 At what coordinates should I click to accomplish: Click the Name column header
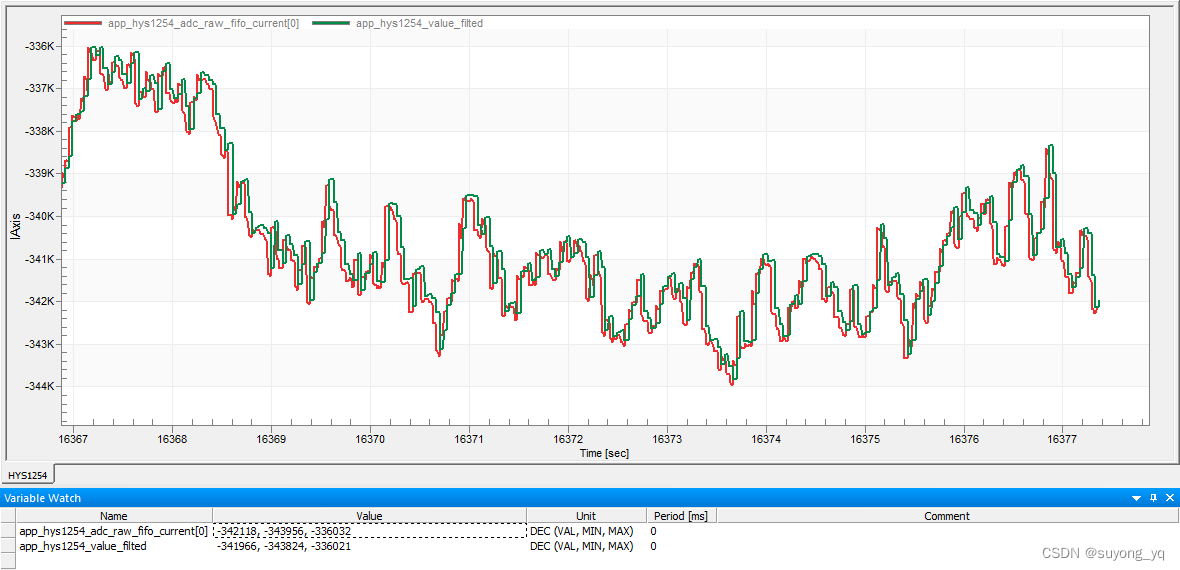click(x=114, y=516)
